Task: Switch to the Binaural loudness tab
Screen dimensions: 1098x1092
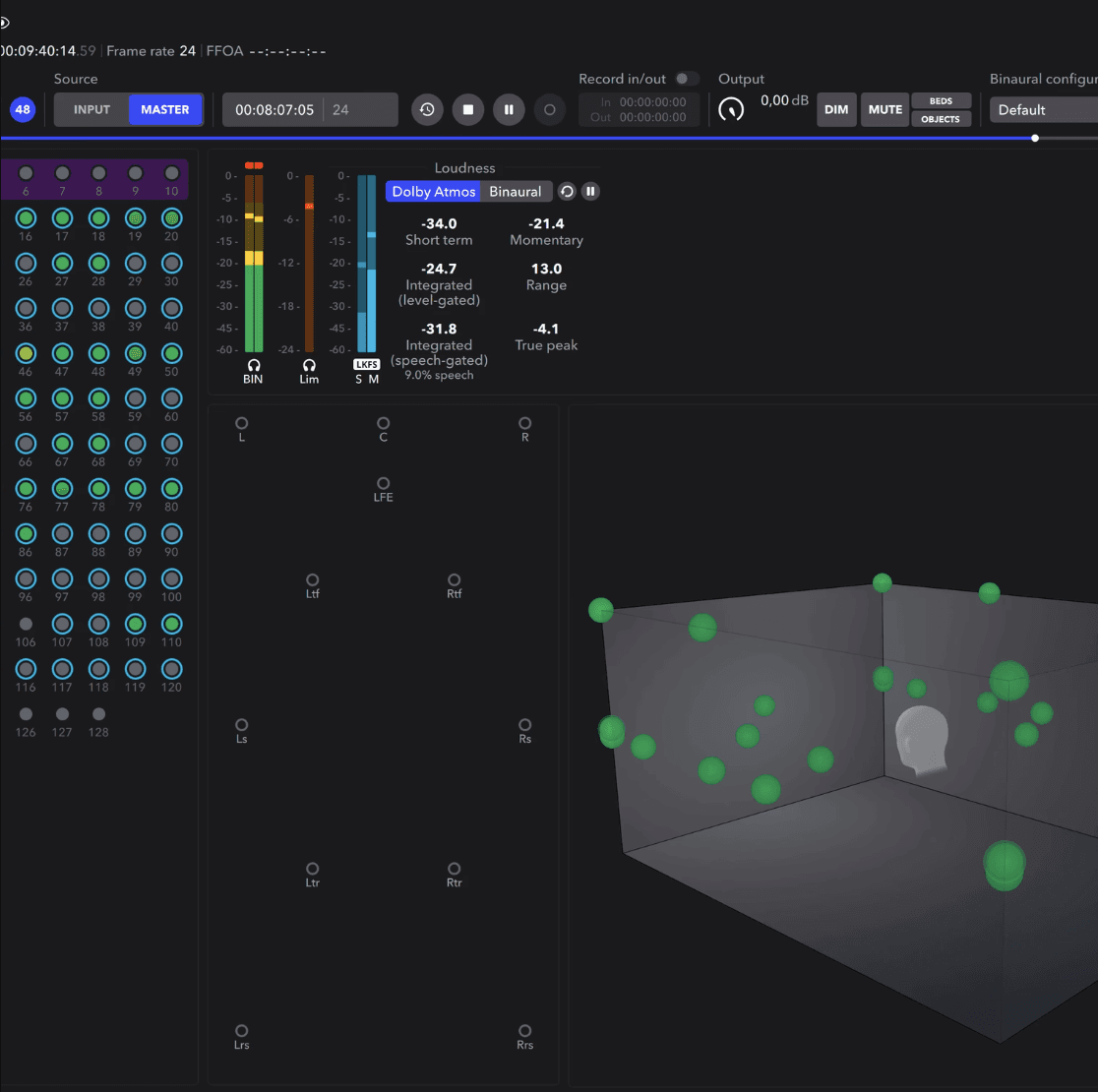Action: click(516, 192)
